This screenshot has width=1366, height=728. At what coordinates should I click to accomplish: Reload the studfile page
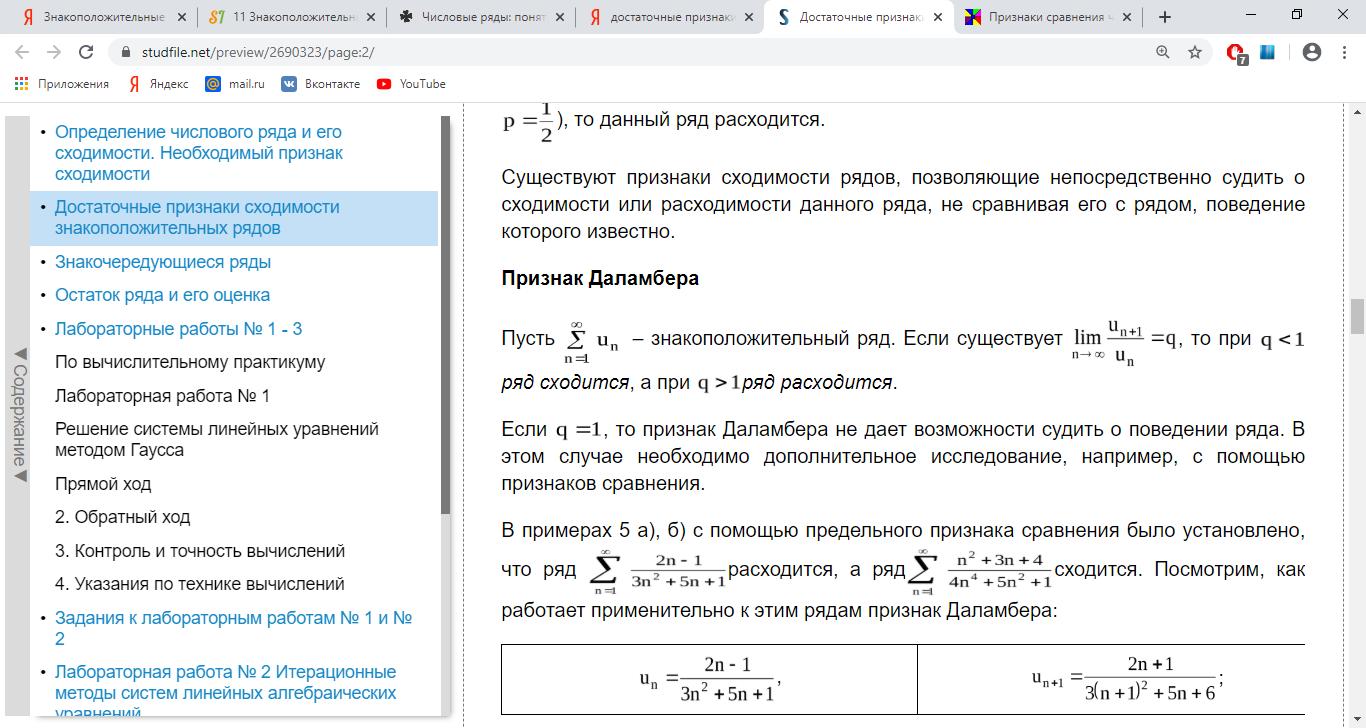coord(86,52)
